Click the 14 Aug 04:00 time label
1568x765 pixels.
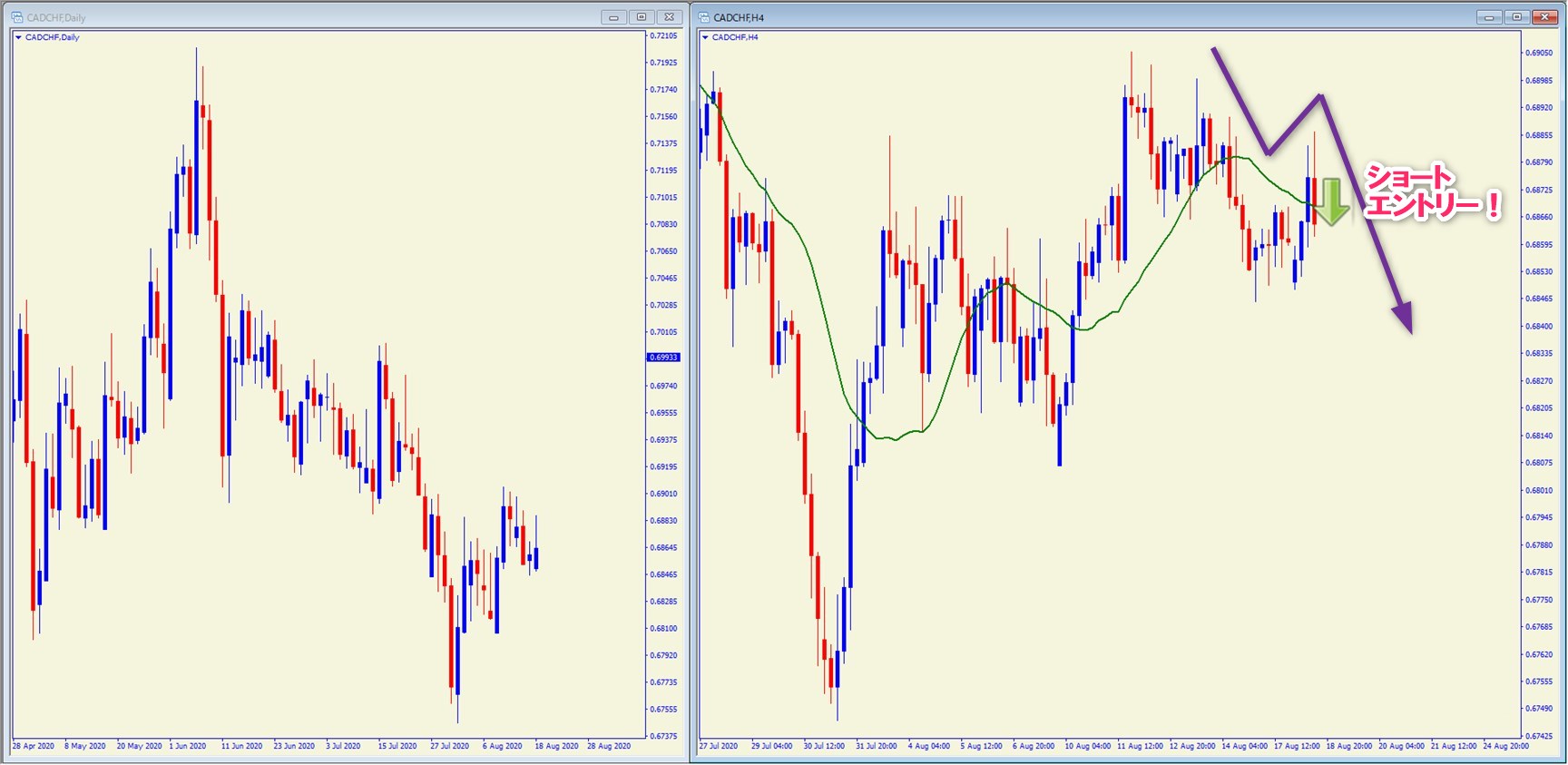[x=1245, y=746]
